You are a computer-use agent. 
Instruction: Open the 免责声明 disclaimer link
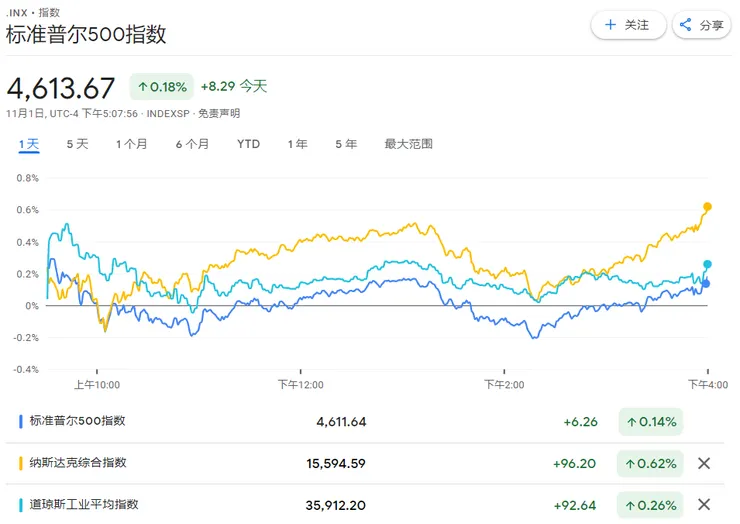[x=219, y=113]
